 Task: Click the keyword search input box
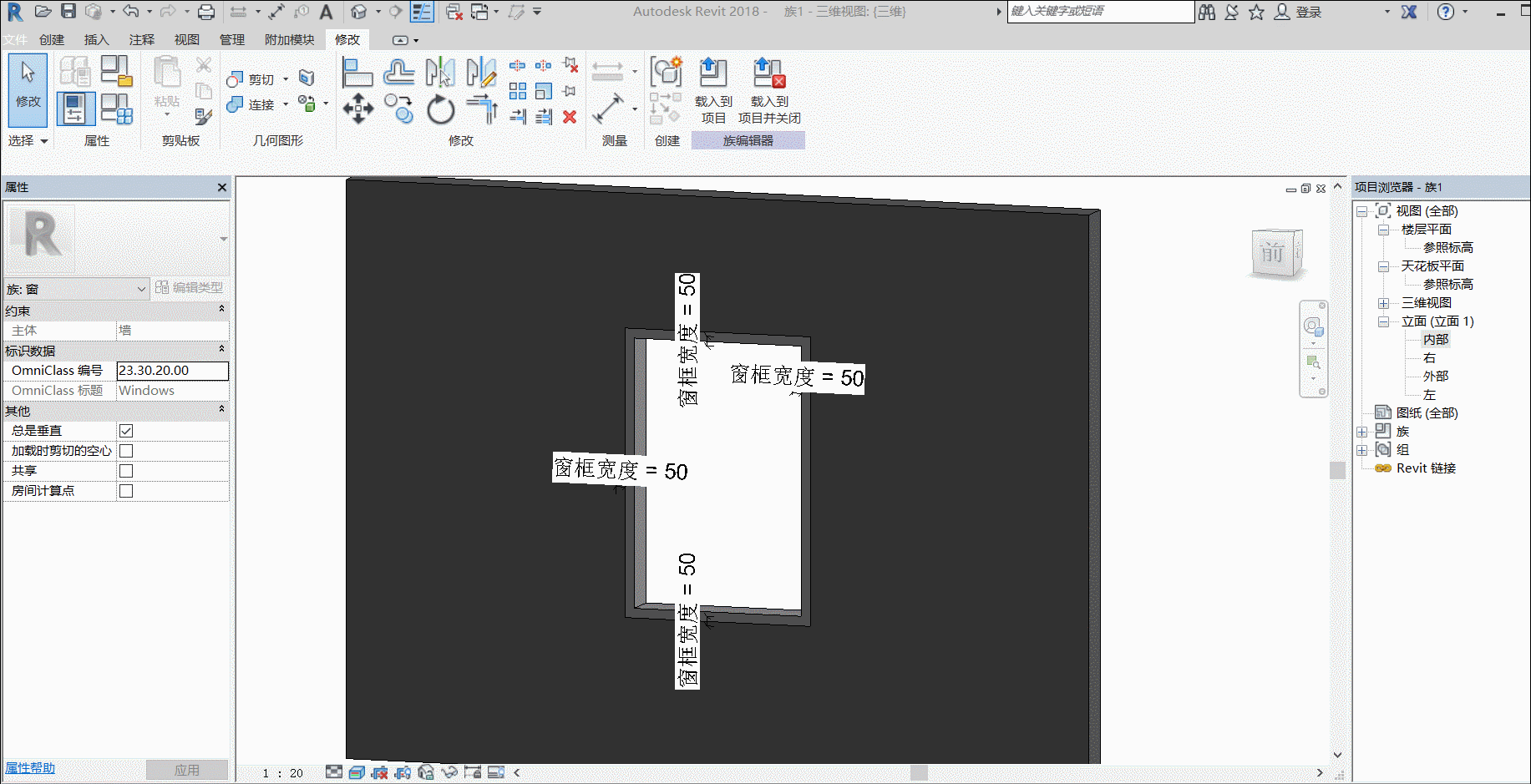pyautogui.click(x=1101, y=12)
